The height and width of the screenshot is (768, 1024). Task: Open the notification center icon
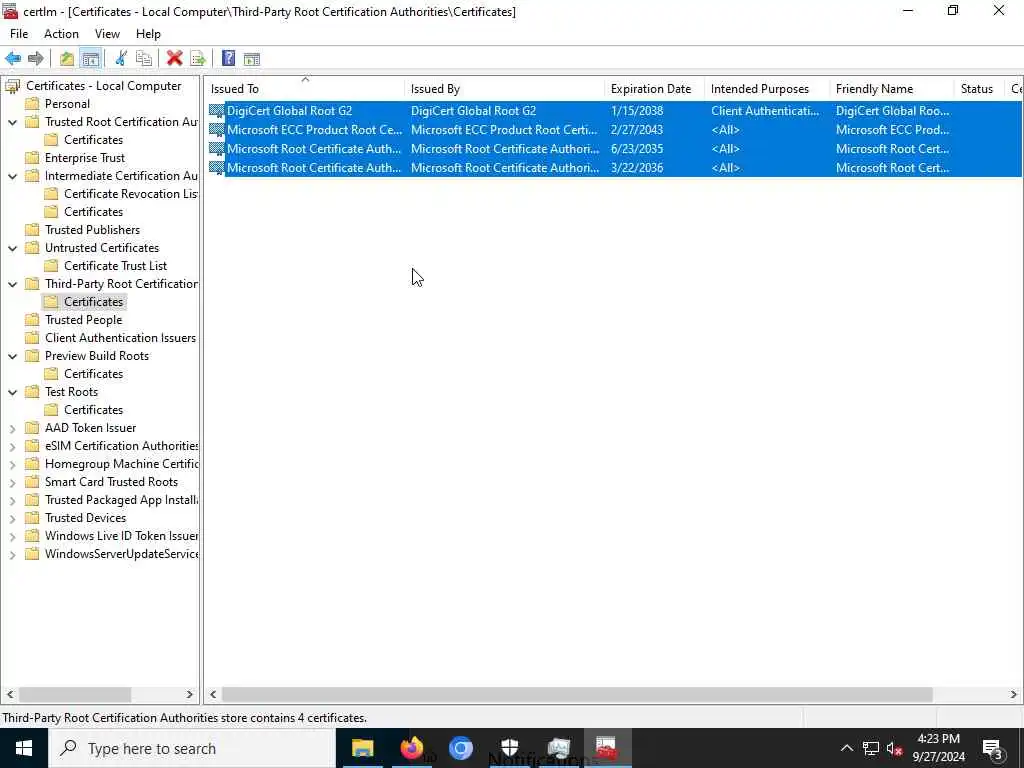click(x=992, y=749)
